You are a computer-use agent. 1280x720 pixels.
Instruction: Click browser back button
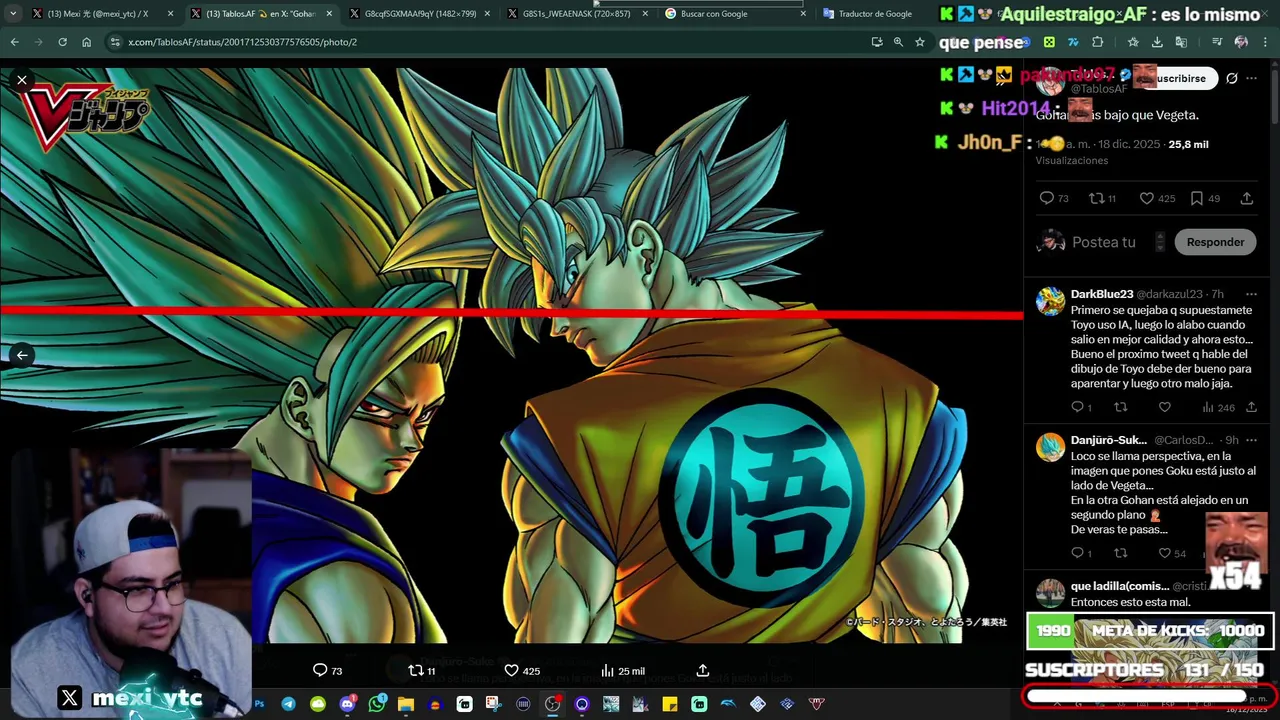tap(14, 42)
